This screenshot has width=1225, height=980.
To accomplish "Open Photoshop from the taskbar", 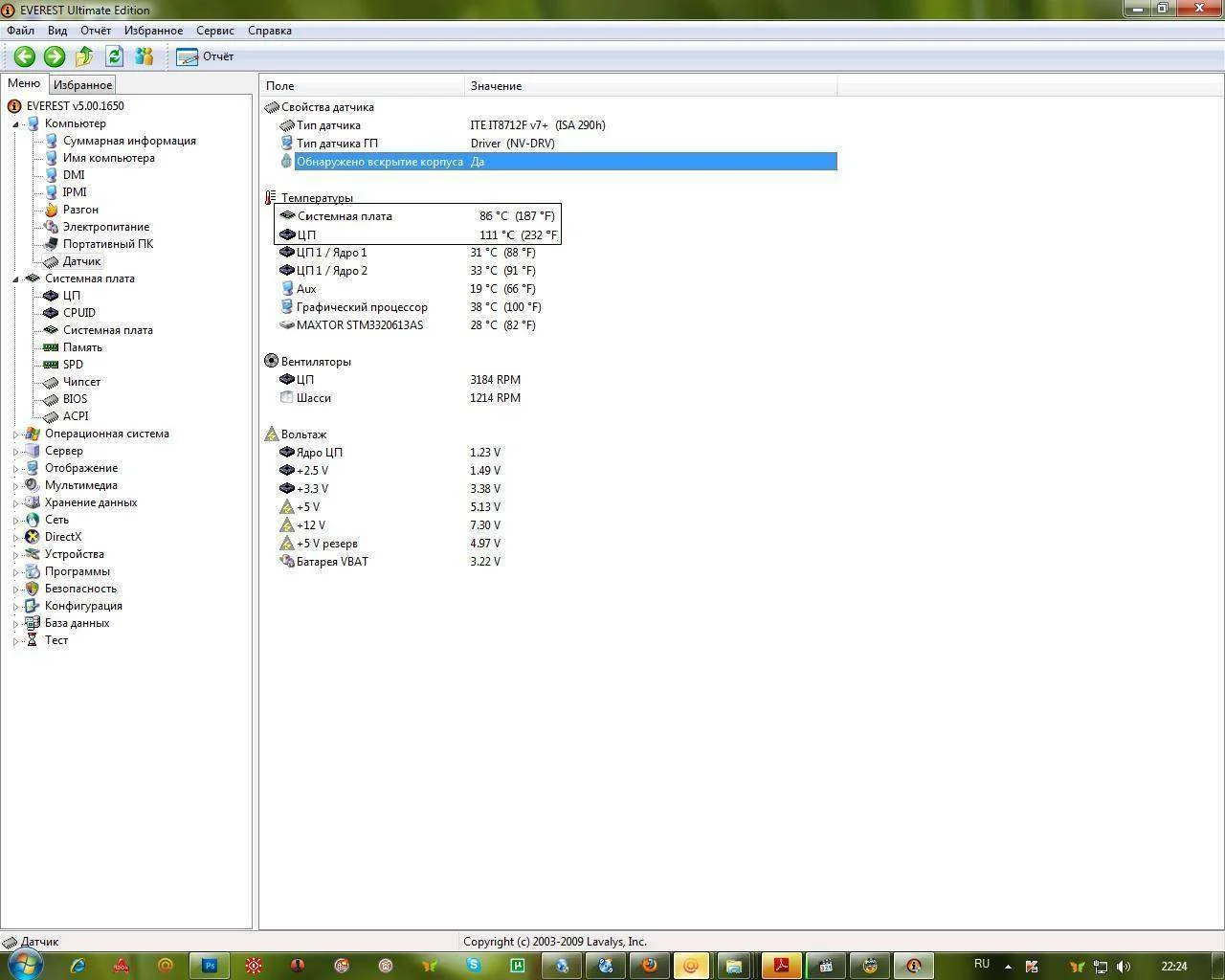I will [x=210, y=966].
